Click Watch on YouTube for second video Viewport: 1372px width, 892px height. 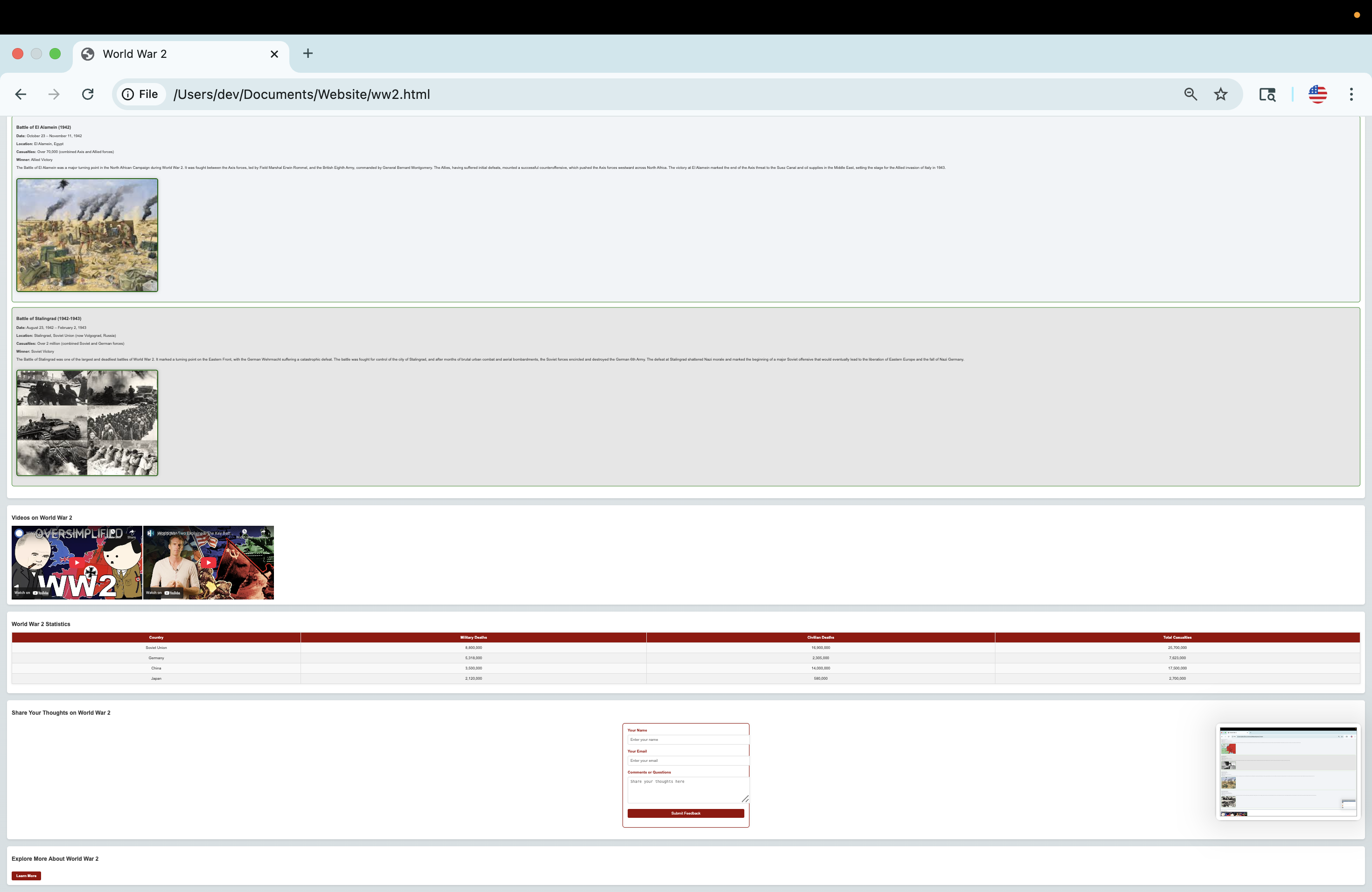pyautogui.click(x=163, y=592)
